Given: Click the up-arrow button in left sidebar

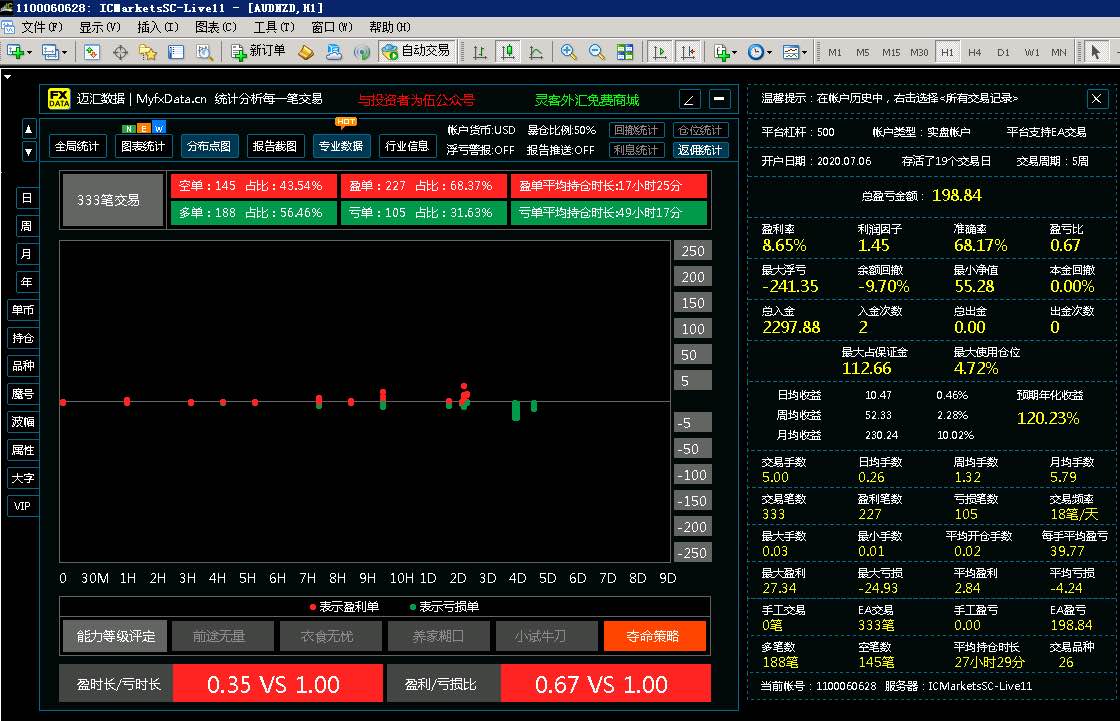Looking at the screenshot, I should point(29,129).
